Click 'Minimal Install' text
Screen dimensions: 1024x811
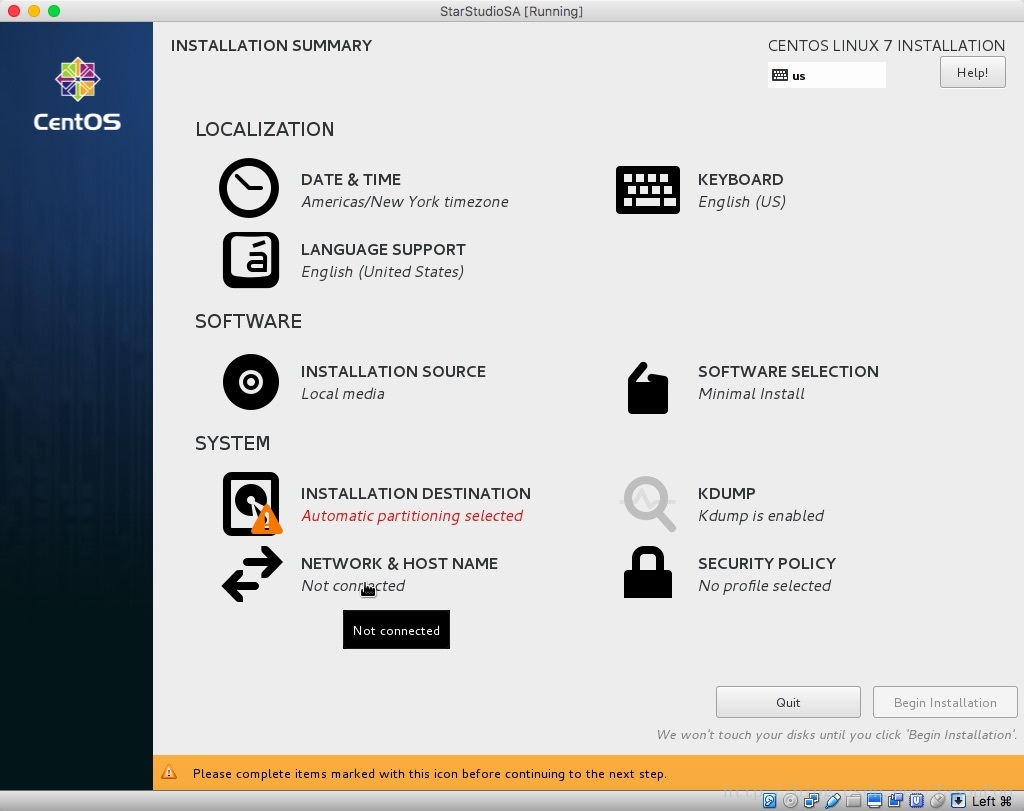click(751, 394)
